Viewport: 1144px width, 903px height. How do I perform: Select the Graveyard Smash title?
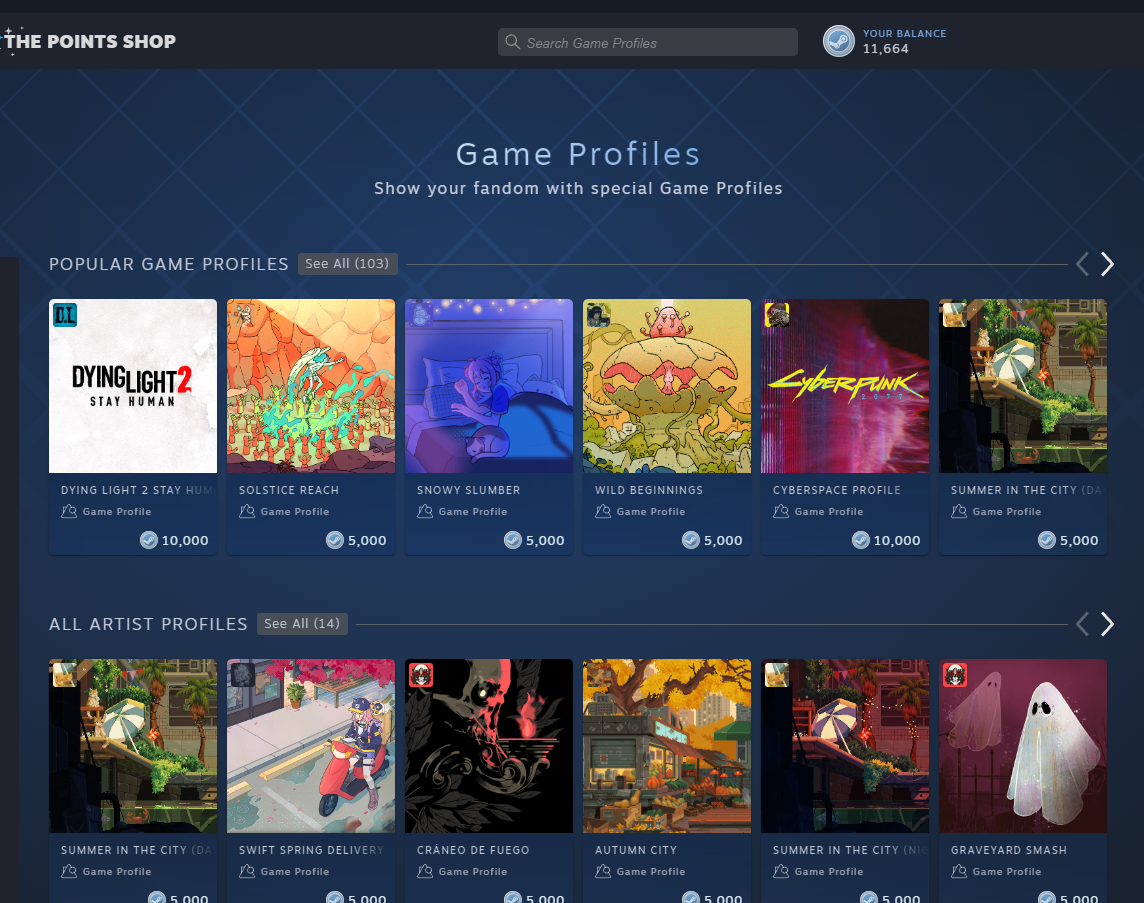point(1009,850)
